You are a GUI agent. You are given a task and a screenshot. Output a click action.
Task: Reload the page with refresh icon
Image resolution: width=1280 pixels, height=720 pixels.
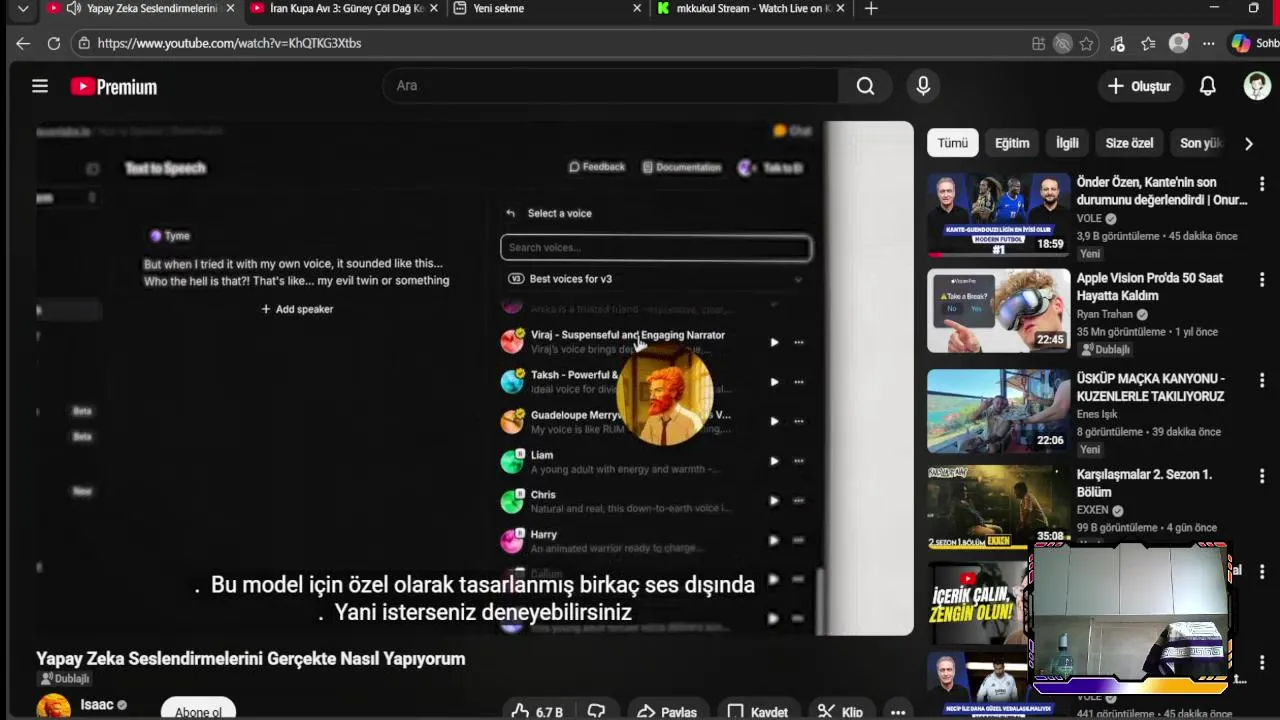pos(54,43)
